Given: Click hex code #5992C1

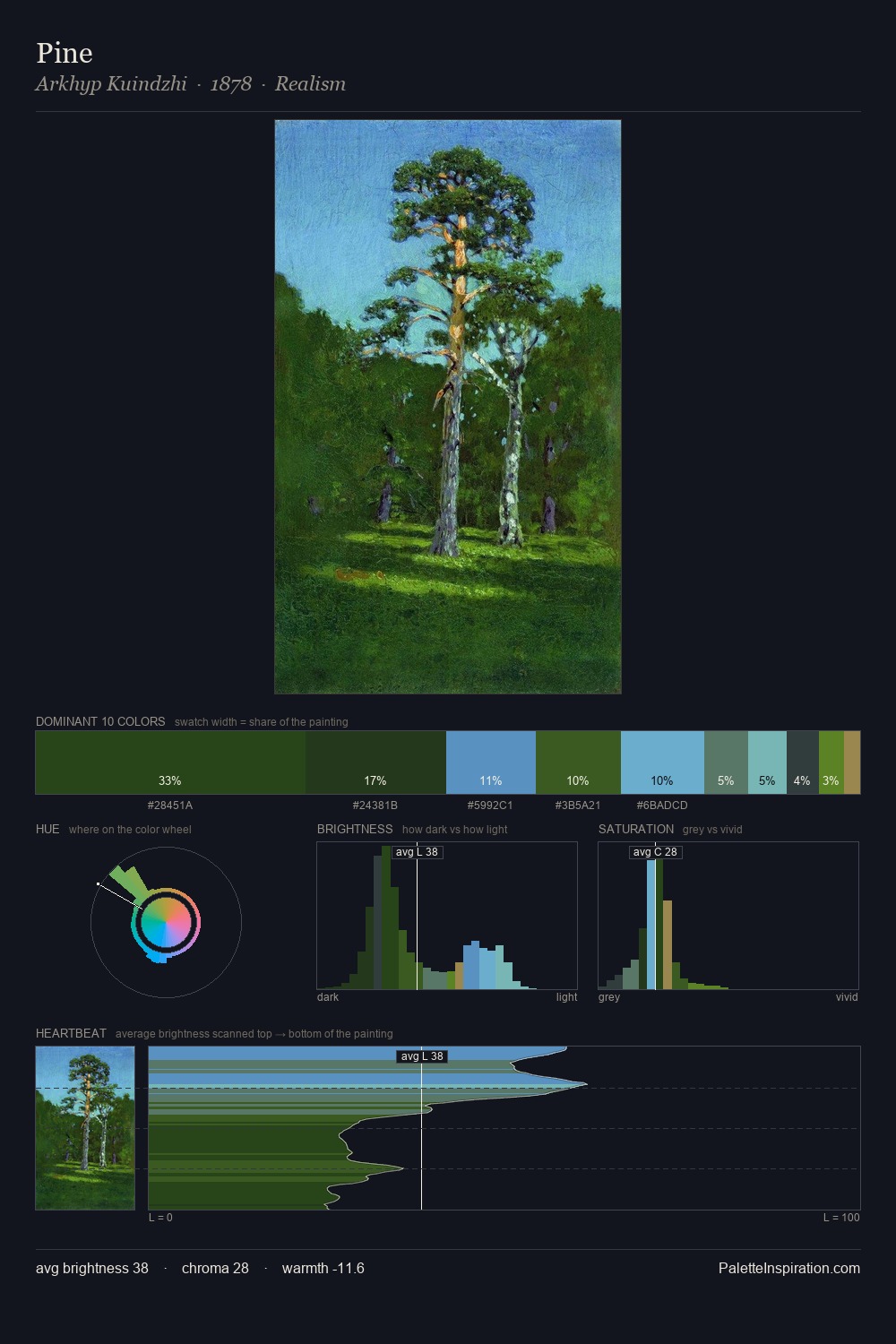Looking at the screenshot, I should click(490, 806).
